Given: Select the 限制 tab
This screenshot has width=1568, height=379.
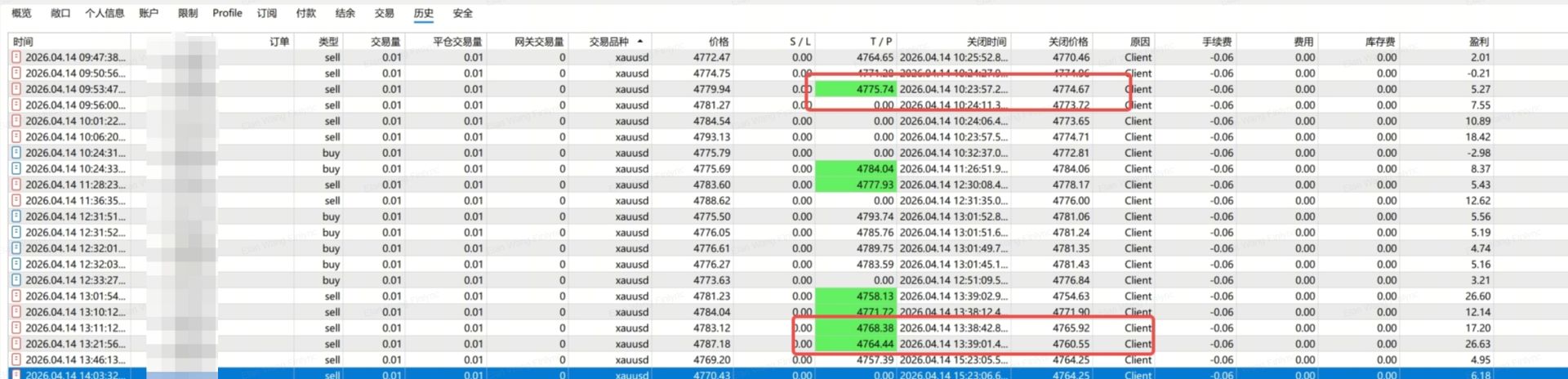Looking at the screenshot, I should 188,13.
